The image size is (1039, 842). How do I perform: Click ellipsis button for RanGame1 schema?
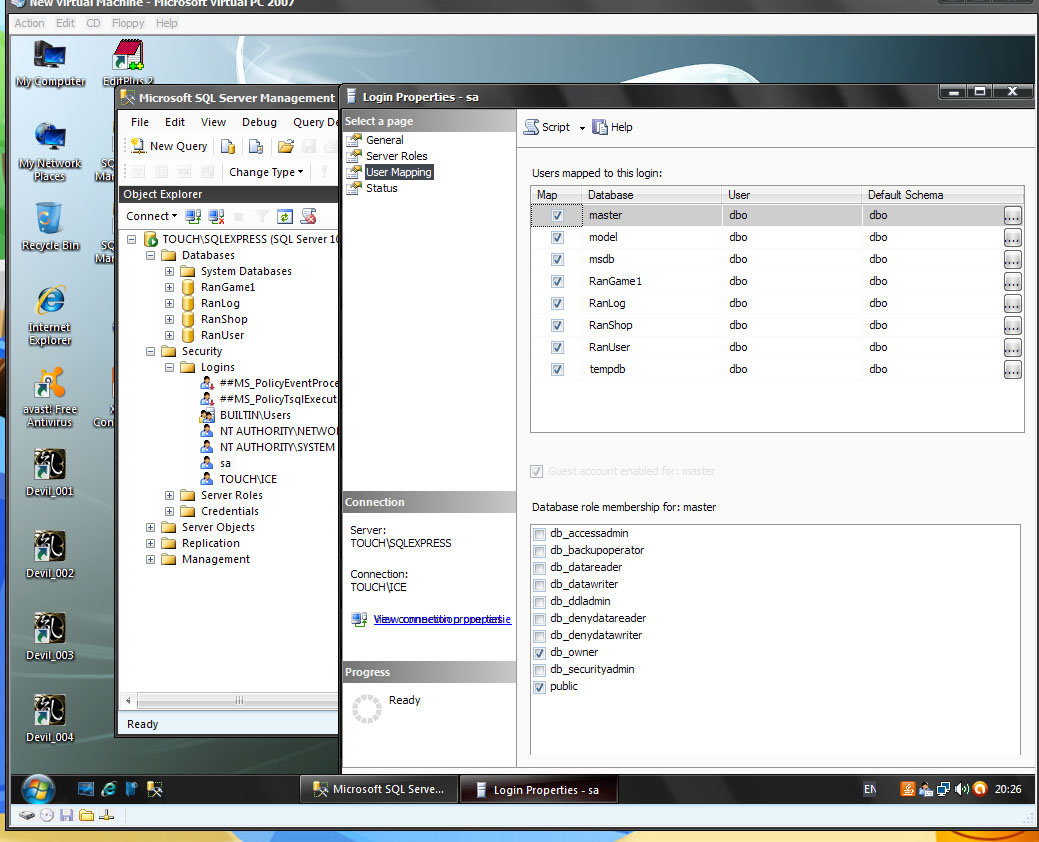1012,282
